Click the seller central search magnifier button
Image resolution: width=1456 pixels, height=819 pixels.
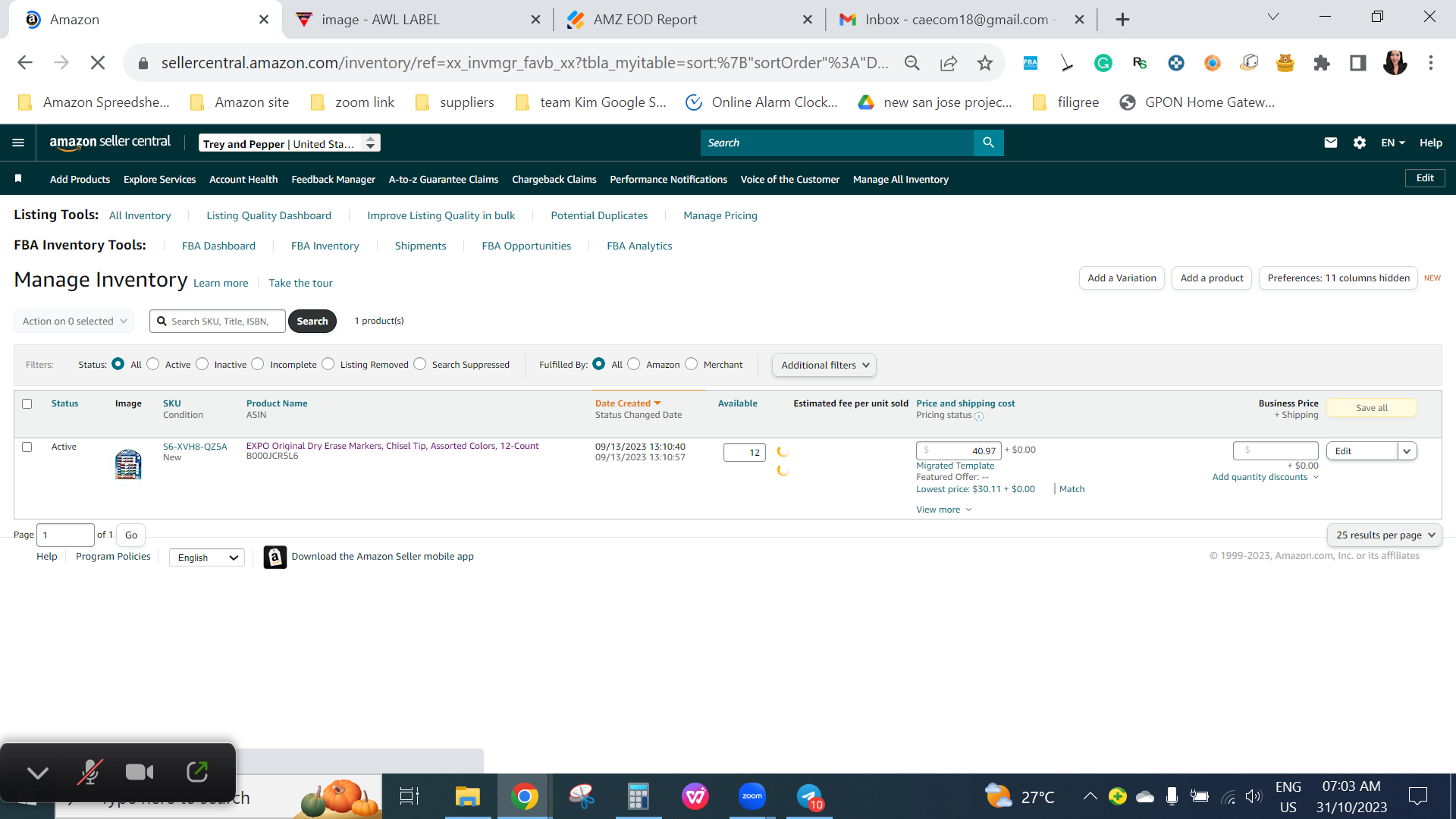coord(988,143)
